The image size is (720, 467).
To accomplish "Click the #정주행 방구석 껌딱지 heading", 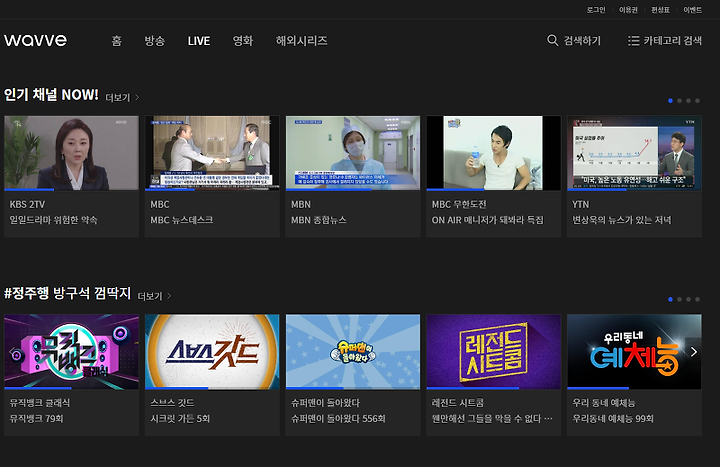I will click(68, 293).
